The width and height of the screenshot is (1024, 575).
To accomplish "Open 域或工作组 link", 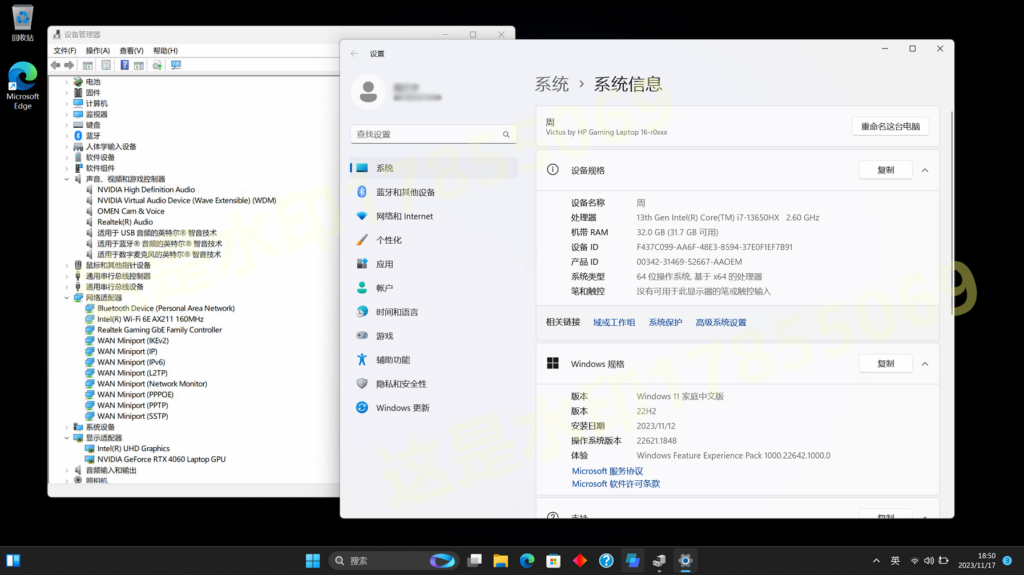I will [x=614, y=323].
